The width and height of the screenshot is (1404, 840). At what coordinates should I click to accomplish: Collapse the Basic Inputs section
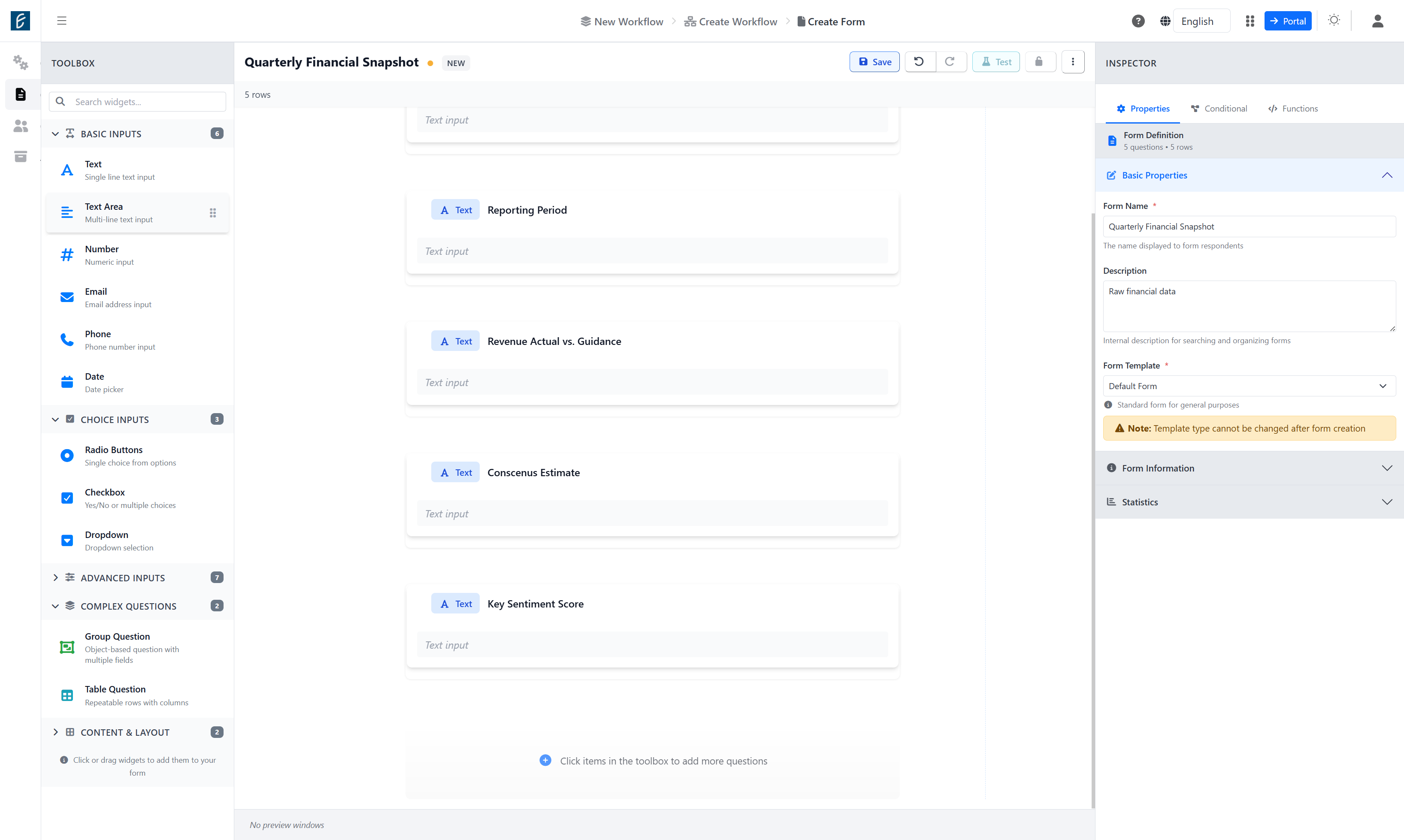pos(138,134)
